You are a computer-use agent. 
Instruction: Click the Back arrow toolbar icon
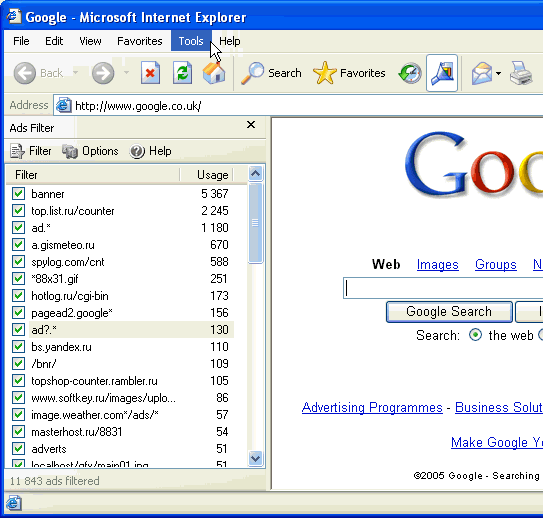24,73
